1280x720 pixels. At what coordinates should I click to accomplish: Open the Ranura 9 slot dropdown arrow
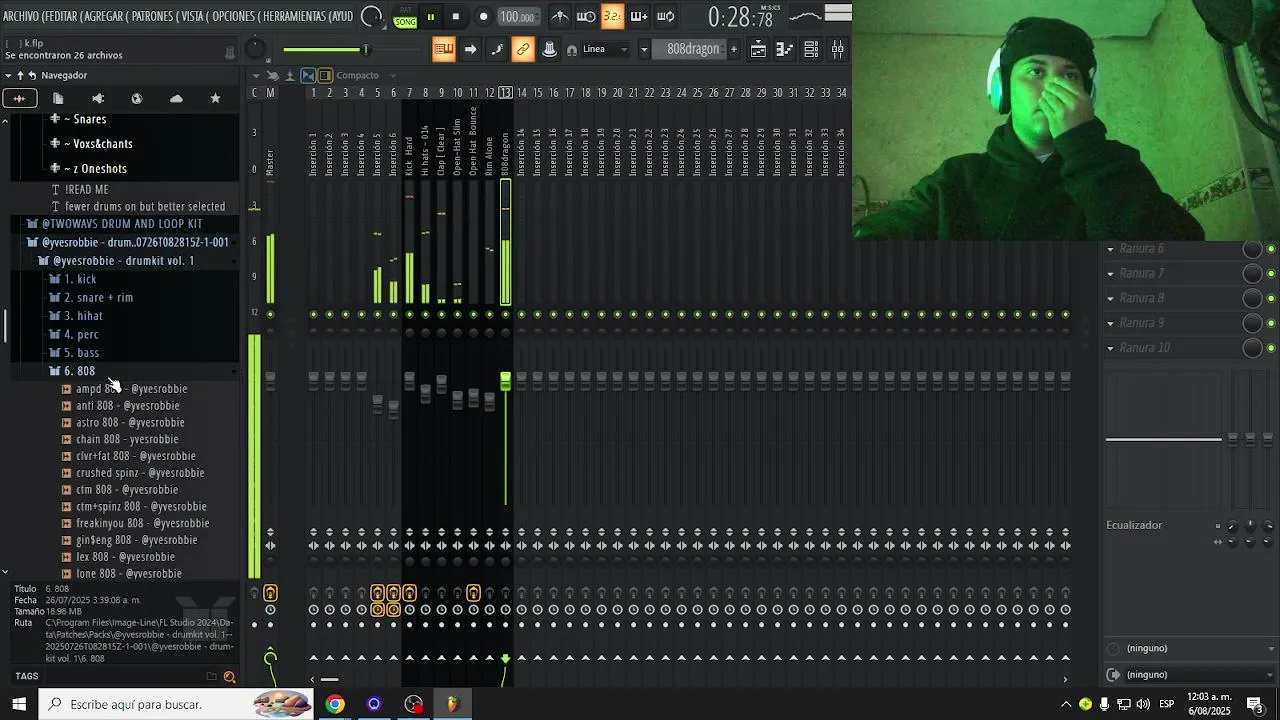pos(1110,323)
